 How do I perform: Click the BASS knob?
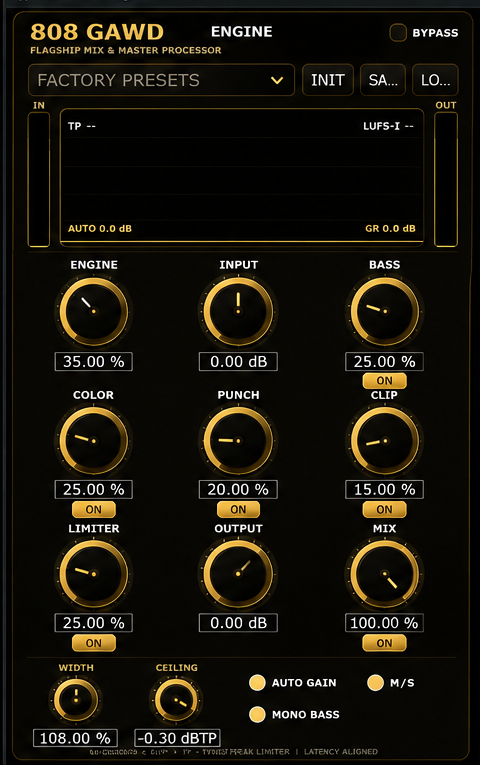point(384,311)
